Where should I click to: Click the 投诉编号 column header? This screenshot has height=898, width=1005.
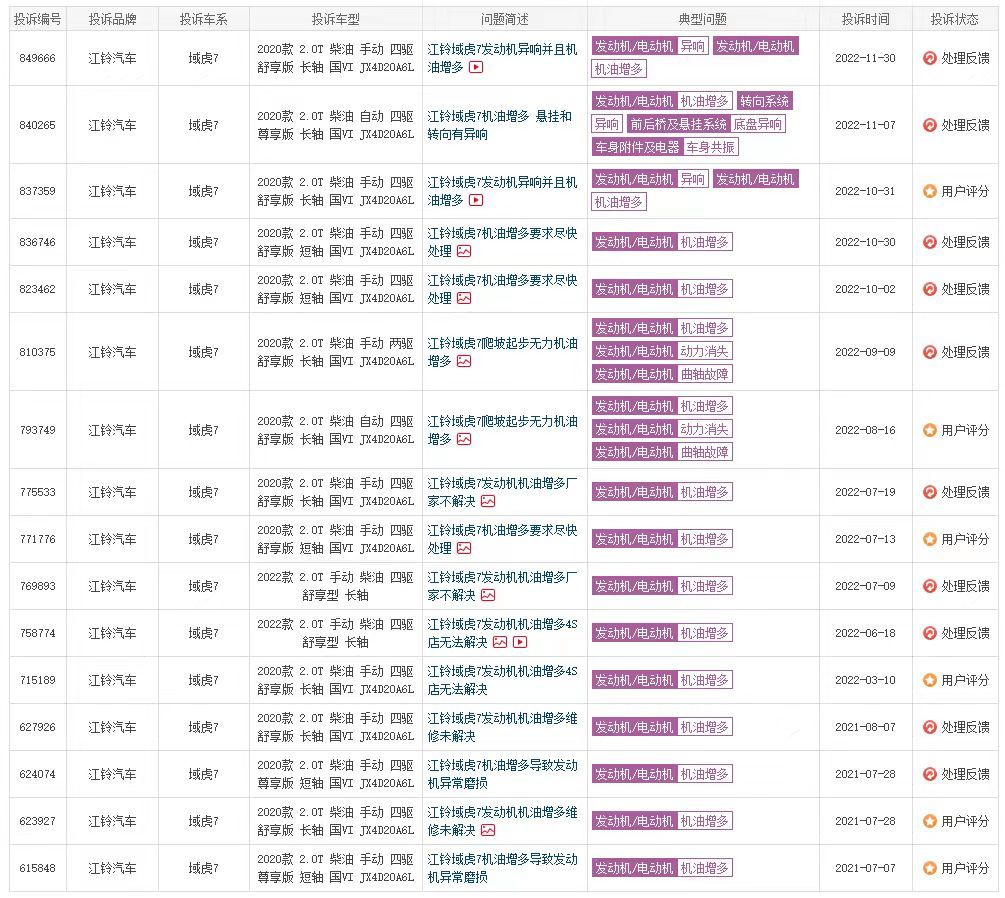pos(38,19)
